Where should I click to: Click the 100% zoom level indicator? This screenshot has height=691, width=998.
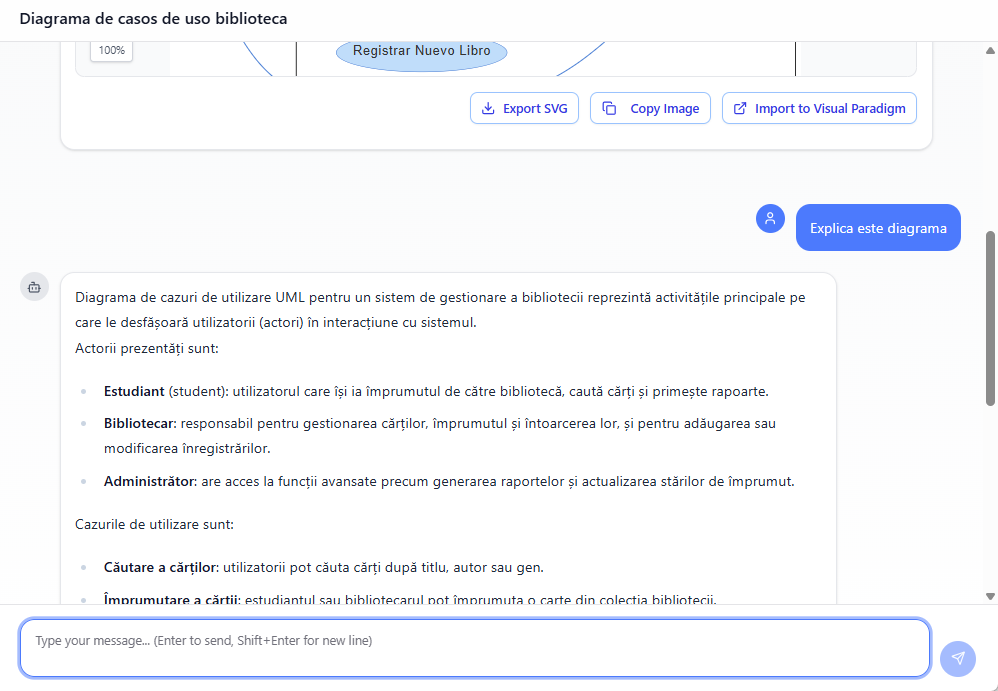111,50
